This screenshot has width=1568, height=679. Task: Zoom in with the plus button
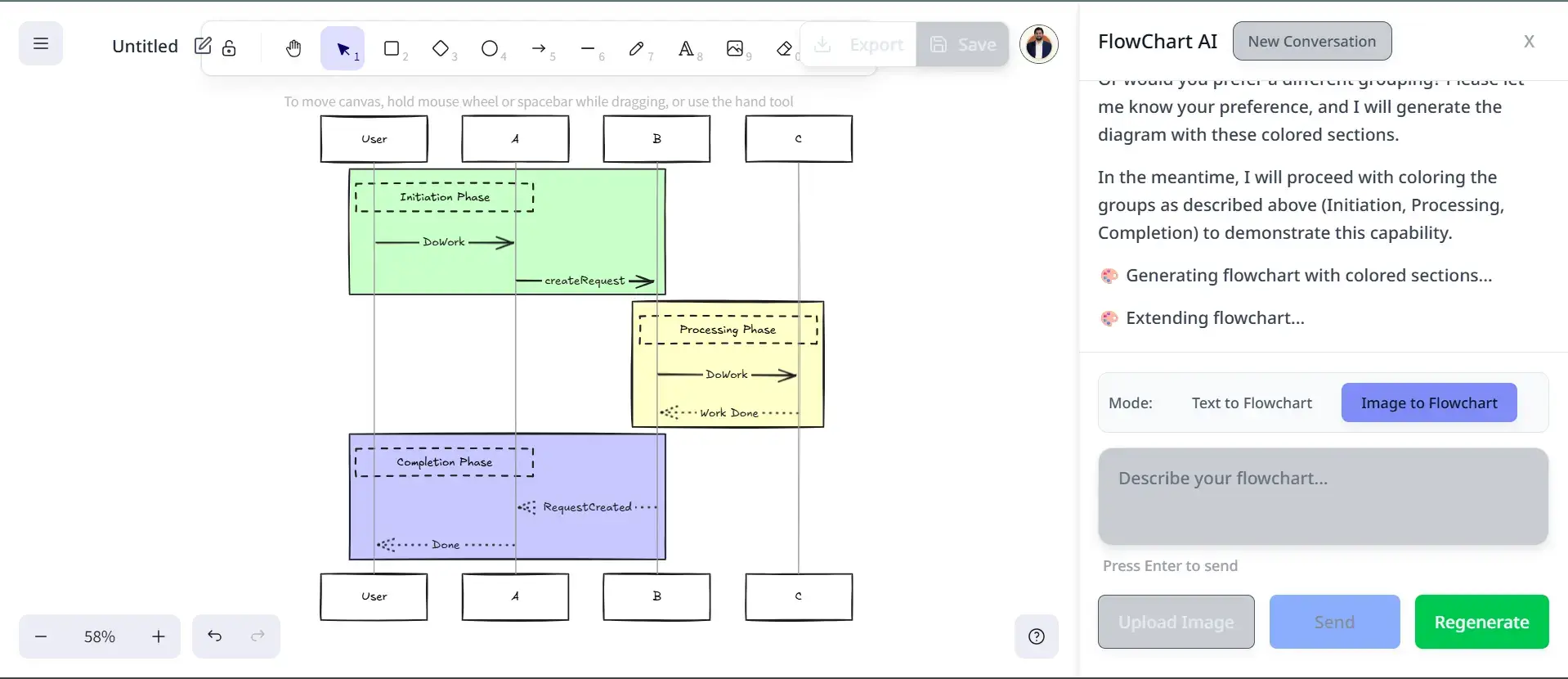159,636
